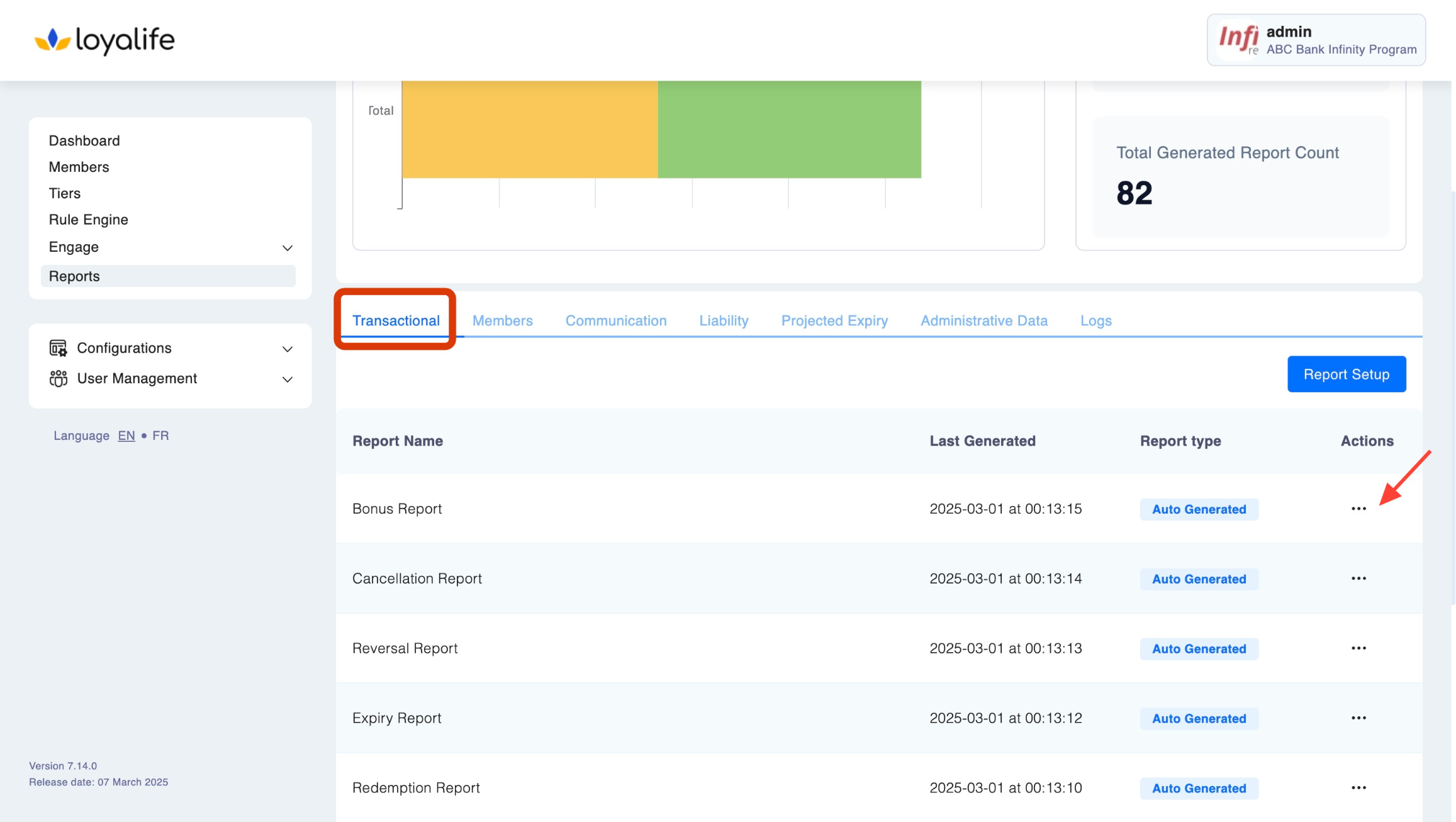This screenshot has height=822, width=1456.
Task: Switch to the Projected Expiry tab
Action: click(x=834, y=321)
